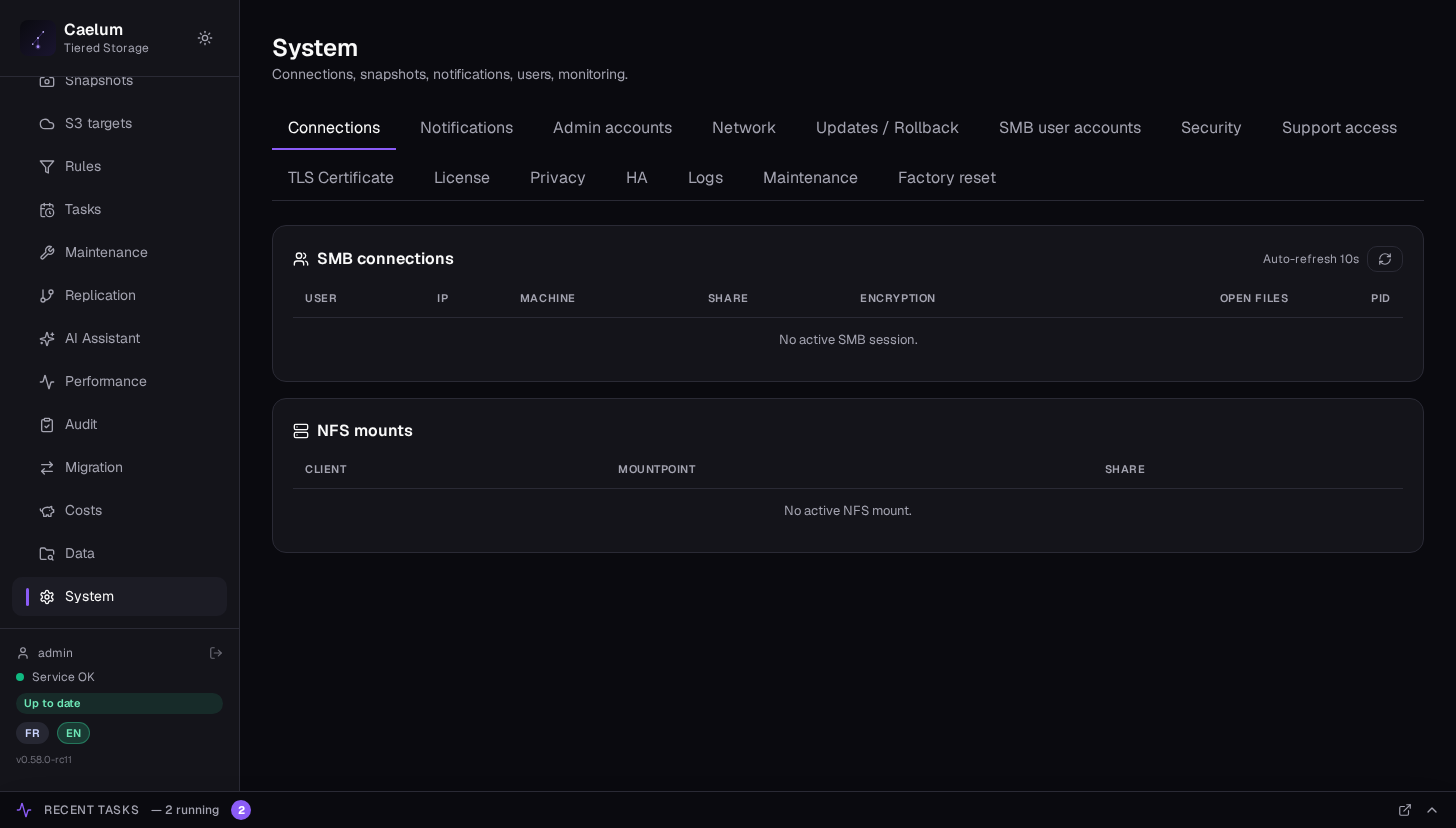Open the Updates / Rollback tab
The height and width of the screenshot is (828, 1456).
pyautogui.click(x=887, y=128)
